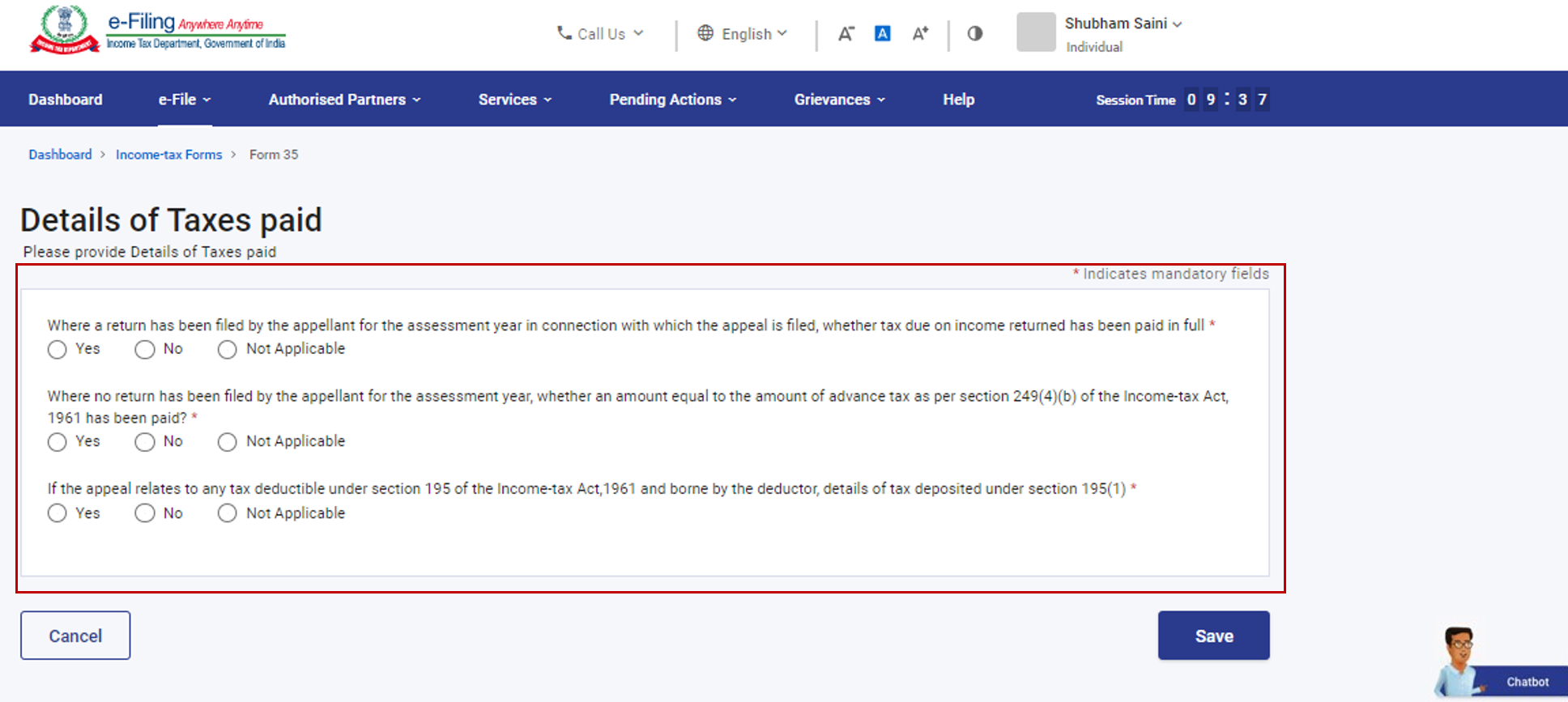Open the English language dropdown
This screenshot has width=1568, height=702.
(742, 34)
